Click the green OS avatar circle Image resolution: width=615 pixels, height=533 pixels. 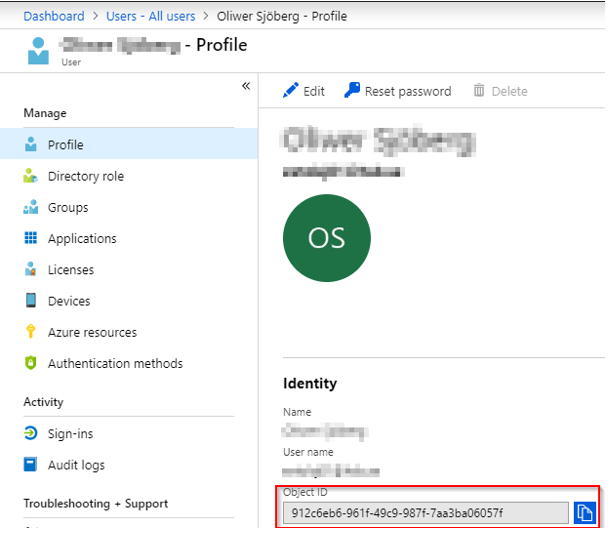[x=326, y=238]
